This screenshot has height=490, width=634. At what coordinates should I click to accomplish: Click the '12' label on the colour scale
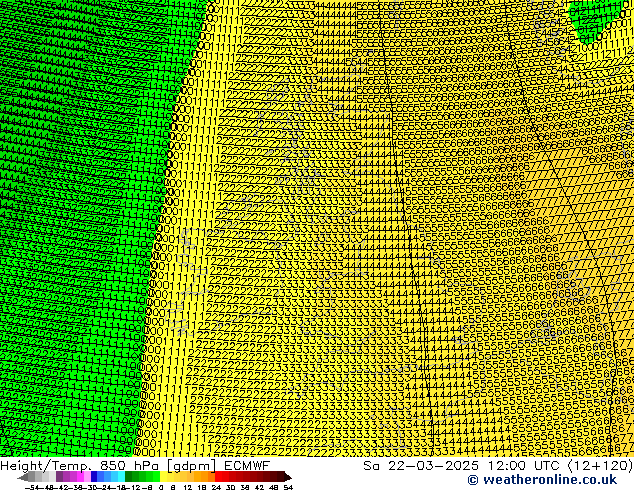click(x=188, y=488)
